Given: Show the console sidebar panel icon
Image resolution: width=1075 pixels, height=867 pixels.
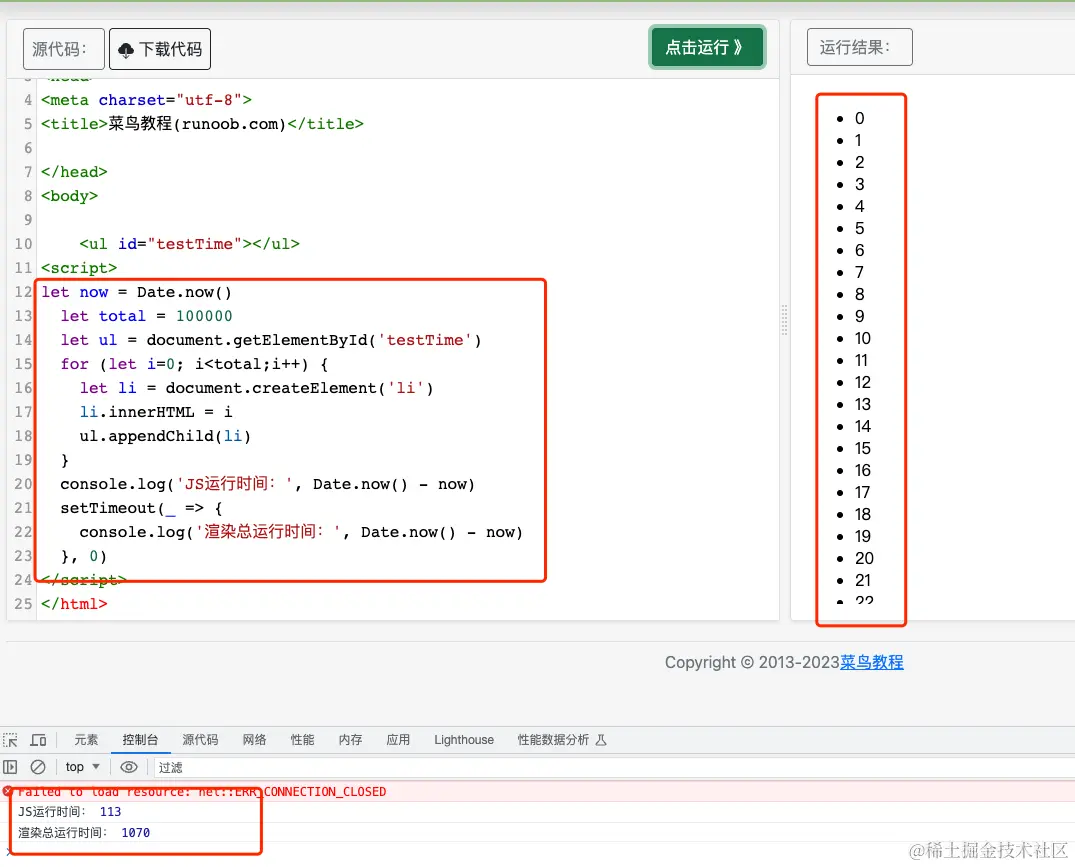Looking at the screenshot, I should click(11, 767).
